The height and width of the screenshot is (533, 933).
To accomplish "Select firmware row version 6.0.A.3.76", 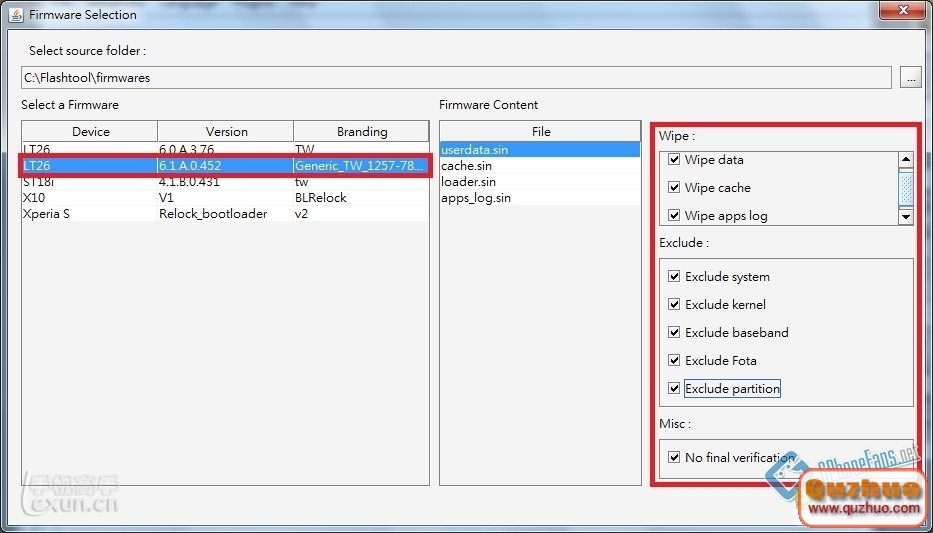I will coord(226,149).
